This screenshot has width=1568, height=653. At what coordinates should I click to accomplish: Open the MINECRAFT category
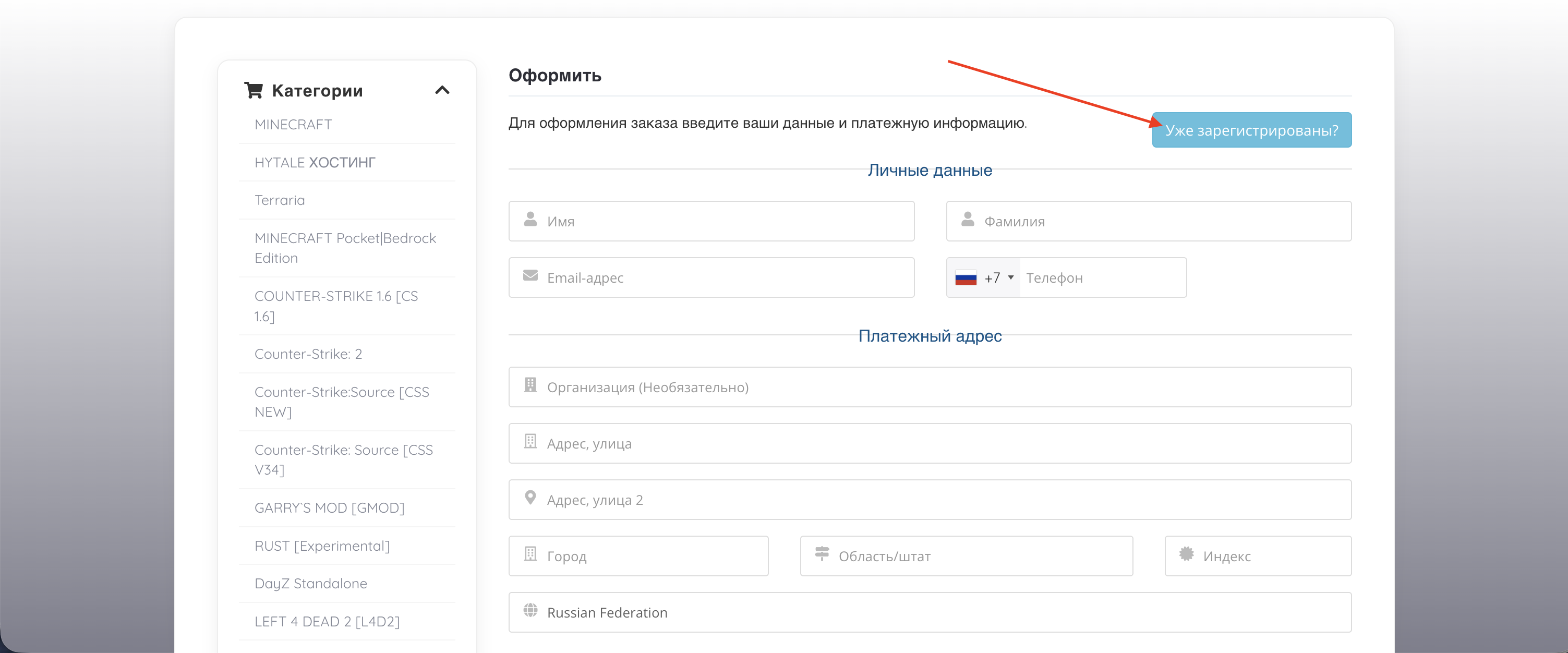coord(293,125)
